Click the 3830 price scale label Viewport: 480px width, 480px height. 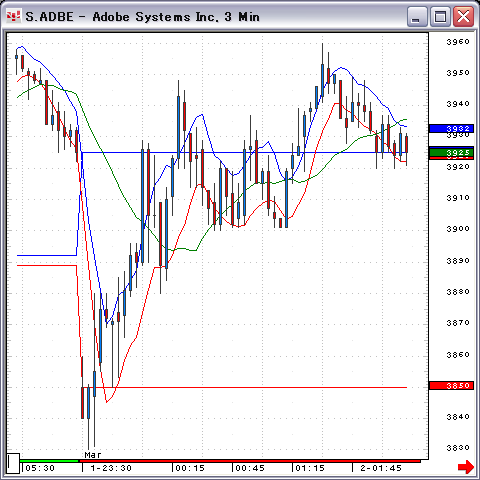[x=458, y=448]
